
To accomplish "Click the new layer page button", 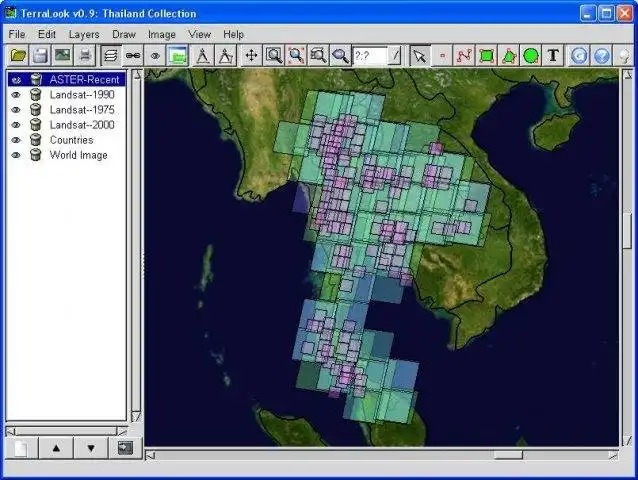I will 22,448.
